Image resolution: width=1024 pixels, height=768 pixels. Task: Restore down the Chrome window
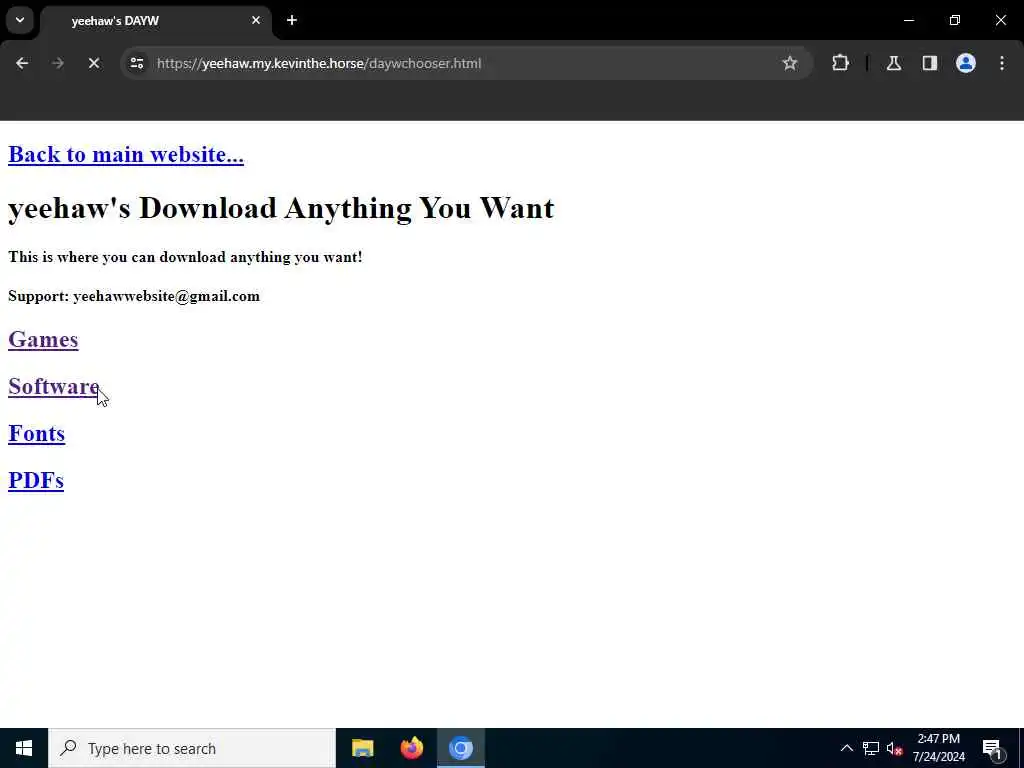(955, 20)
